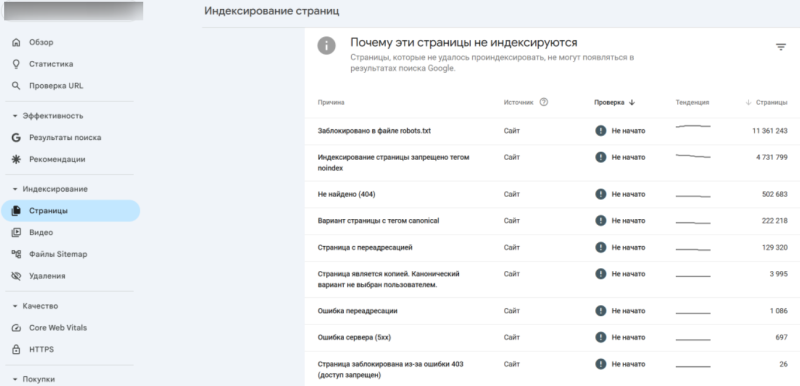Viewport: 800px width, 386px height.
Task: Collapse the Качество section
Action: click(15, 306)
